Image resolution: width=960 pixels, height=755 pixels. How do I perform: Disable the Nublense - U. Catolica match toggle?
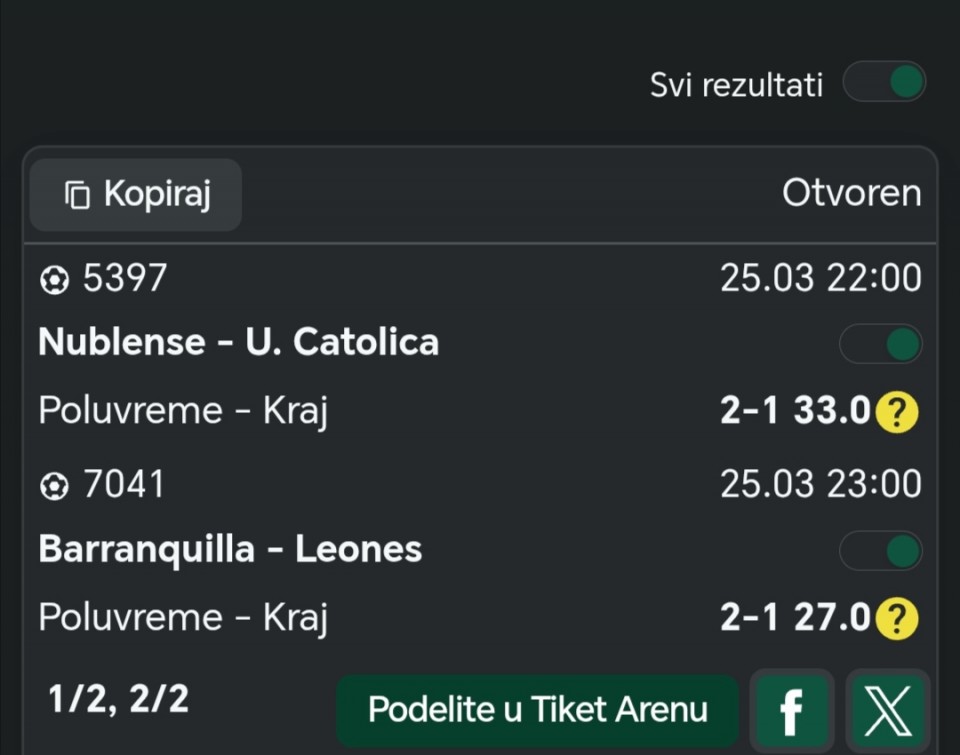880,344
